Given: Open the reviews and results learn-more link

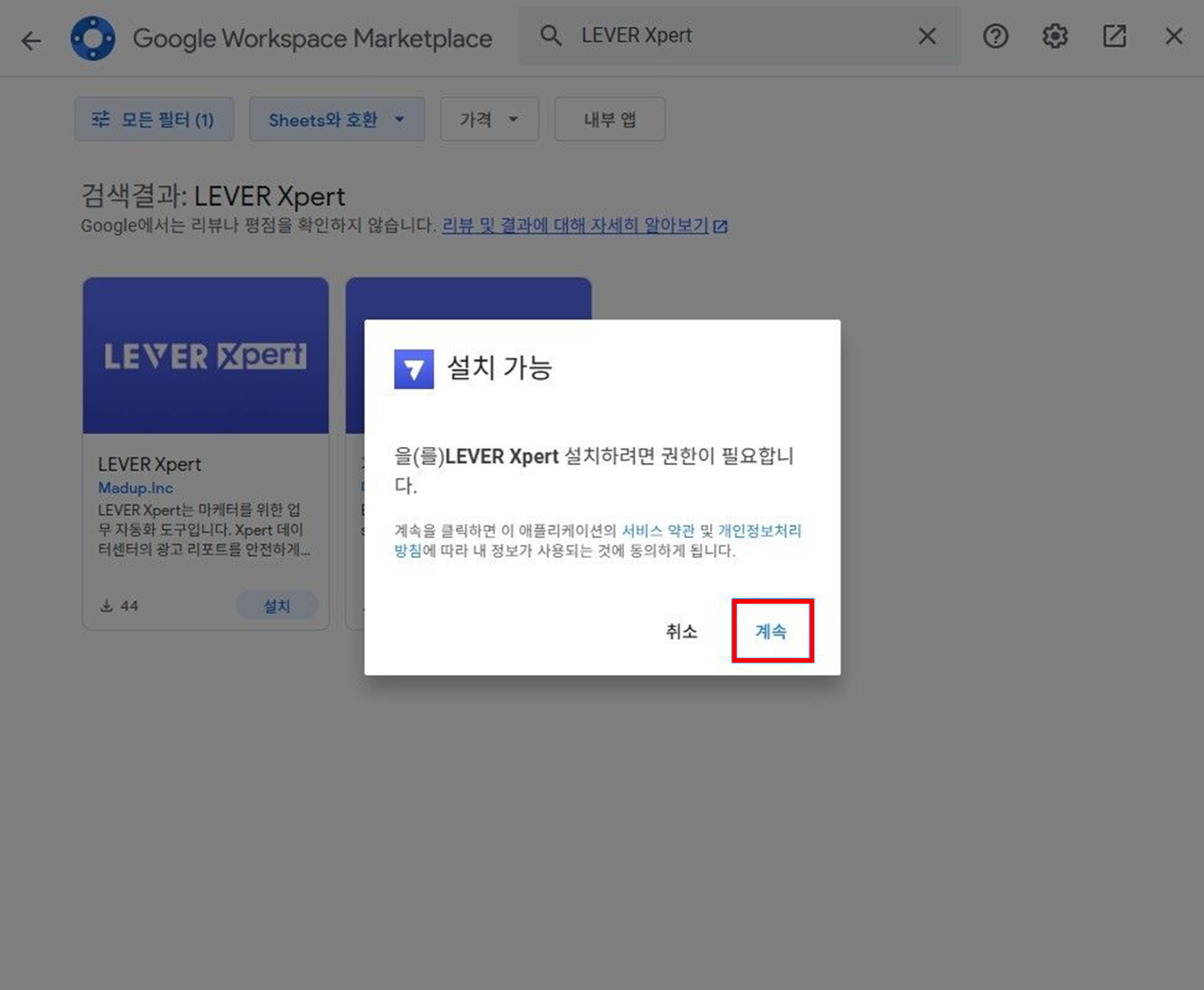Looking at the screenshot, I should click(x=576, y=225).
